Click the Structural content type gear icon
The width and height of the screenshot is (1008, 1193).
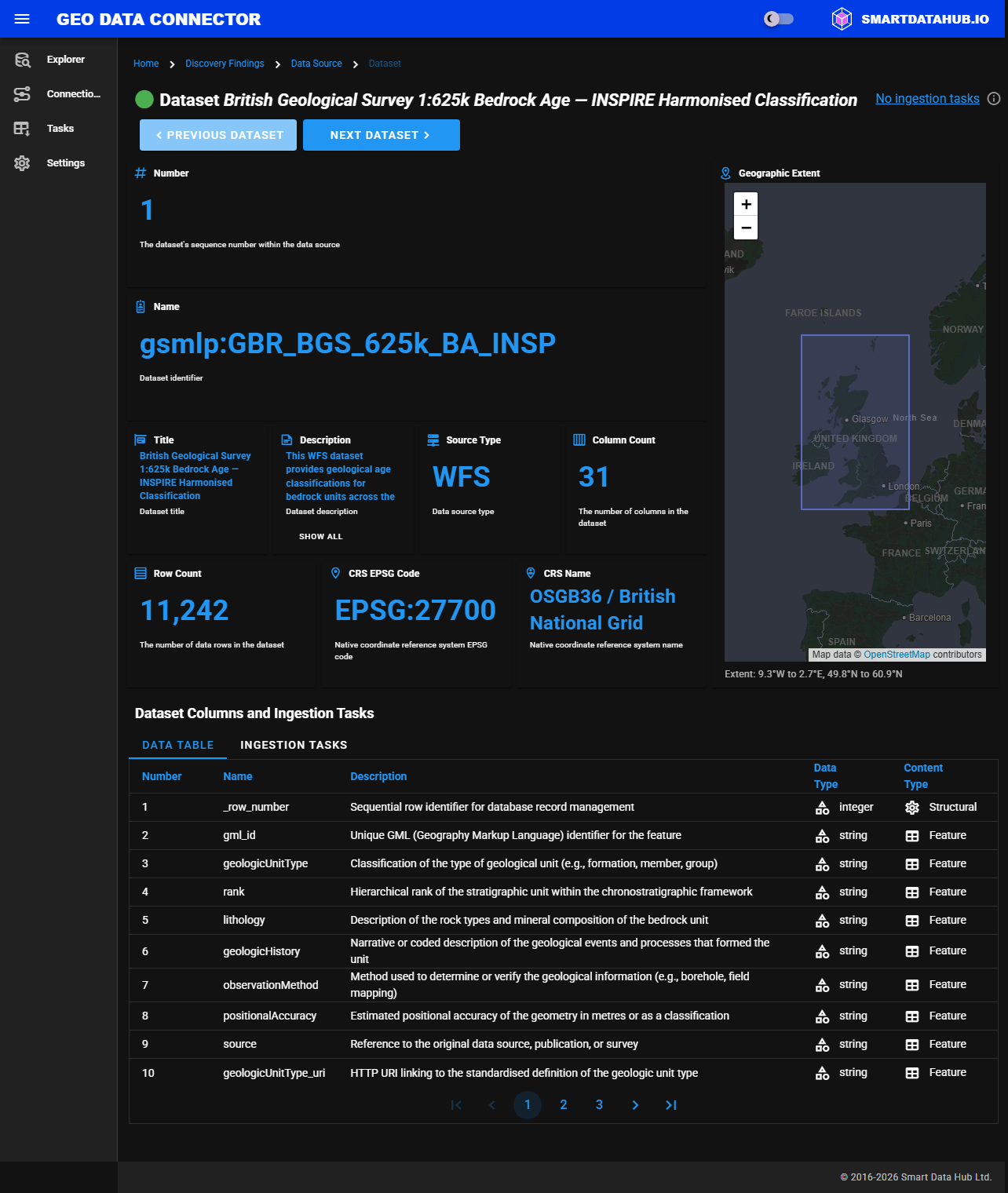tap(912, 808)
